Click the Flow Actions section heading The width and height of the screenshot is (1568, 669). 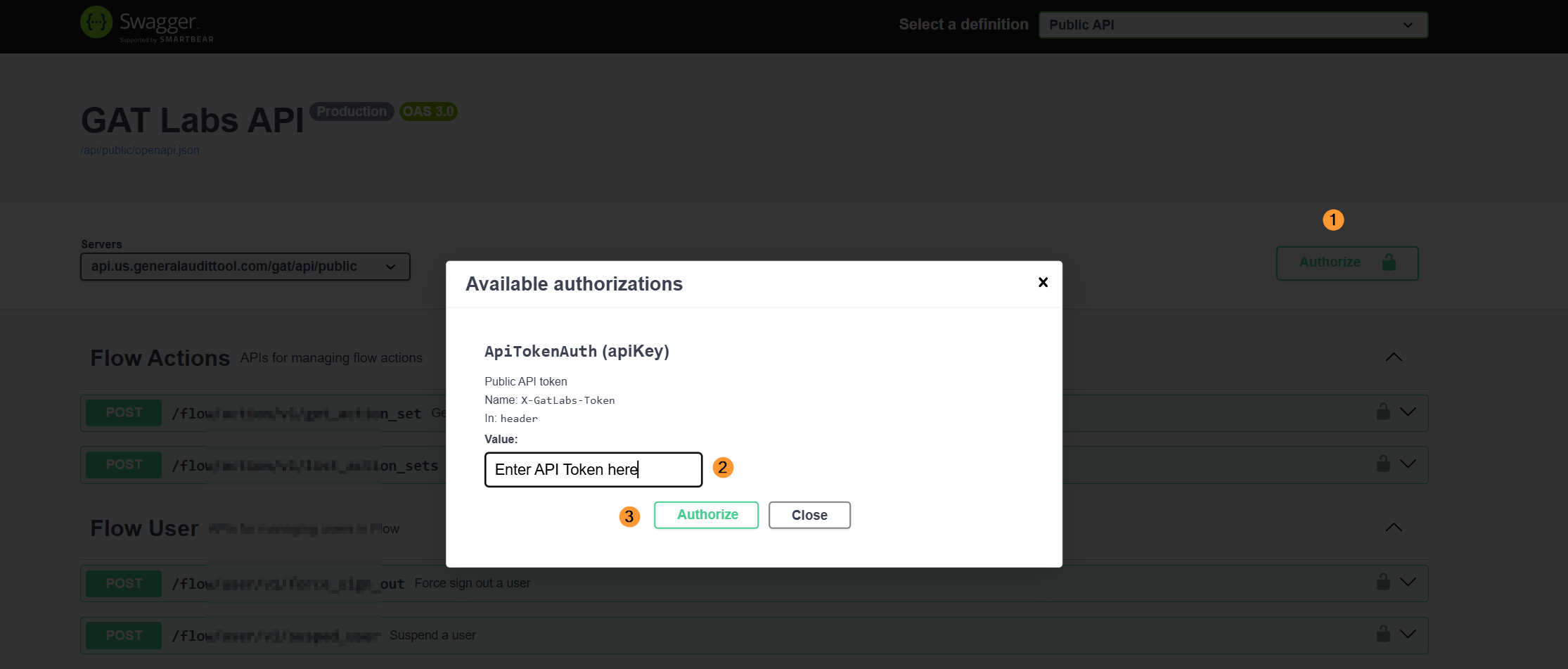(160, 358)
